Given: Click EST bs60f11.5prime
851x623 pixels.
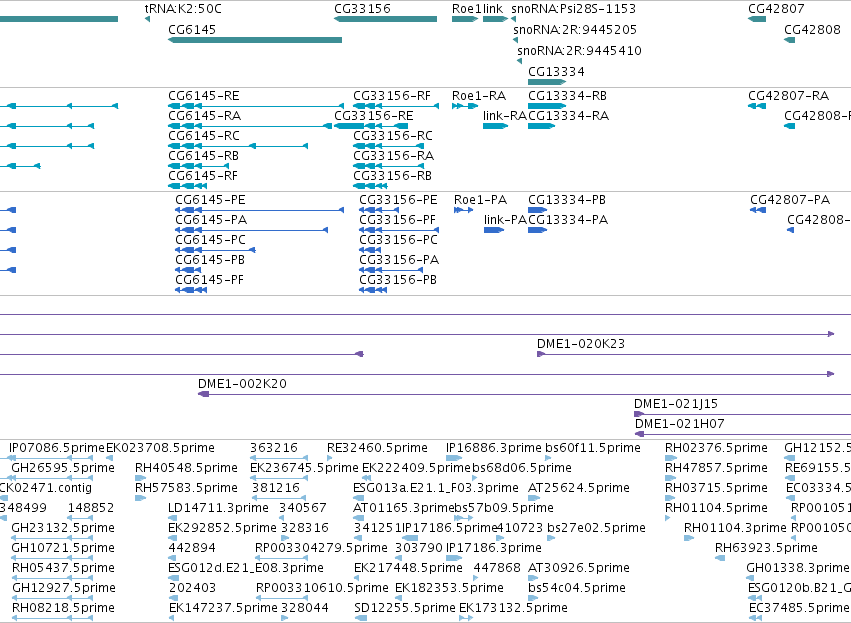Looking at the screenshot, I should pos(593,448).
